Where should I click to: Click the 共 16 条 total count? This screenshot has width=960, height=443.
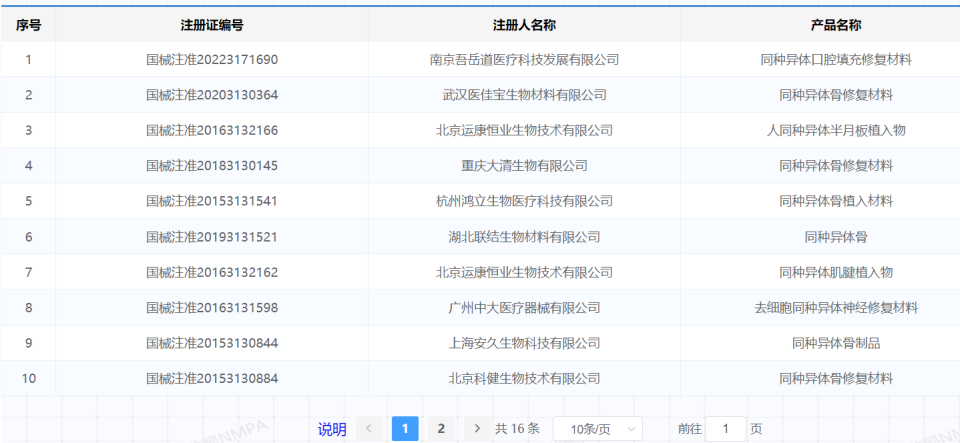[x=517, y=429]
